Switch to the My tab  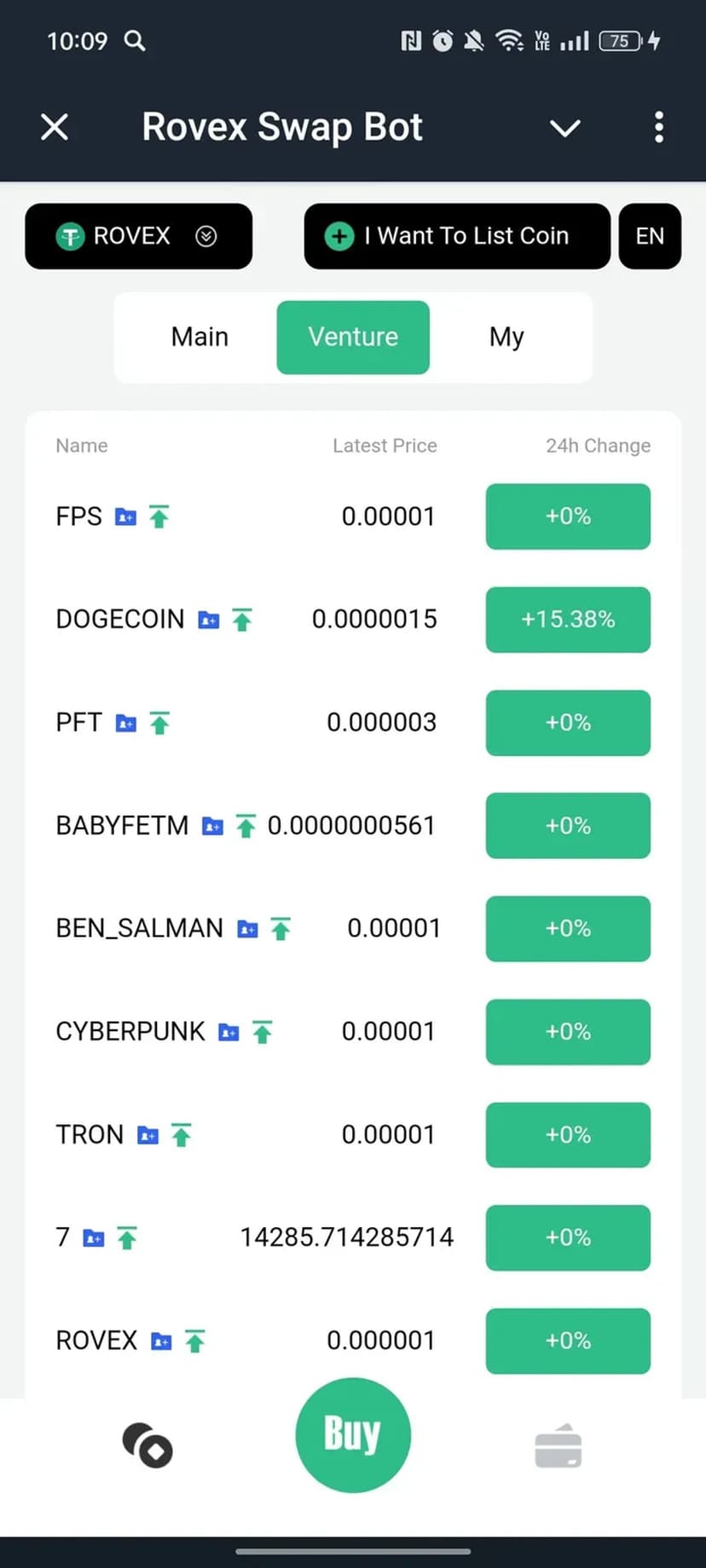click(506, 337)
